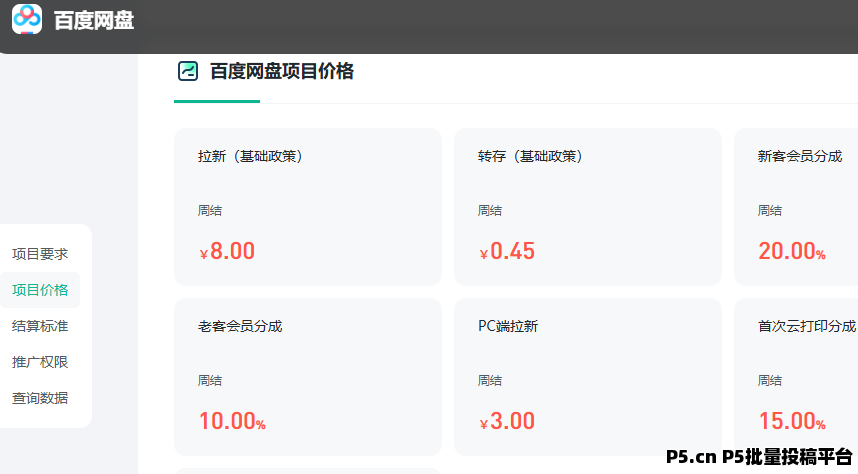The image size is (858, 474).
Task: Click the 20.00% commission value
Action: point(792,251)
